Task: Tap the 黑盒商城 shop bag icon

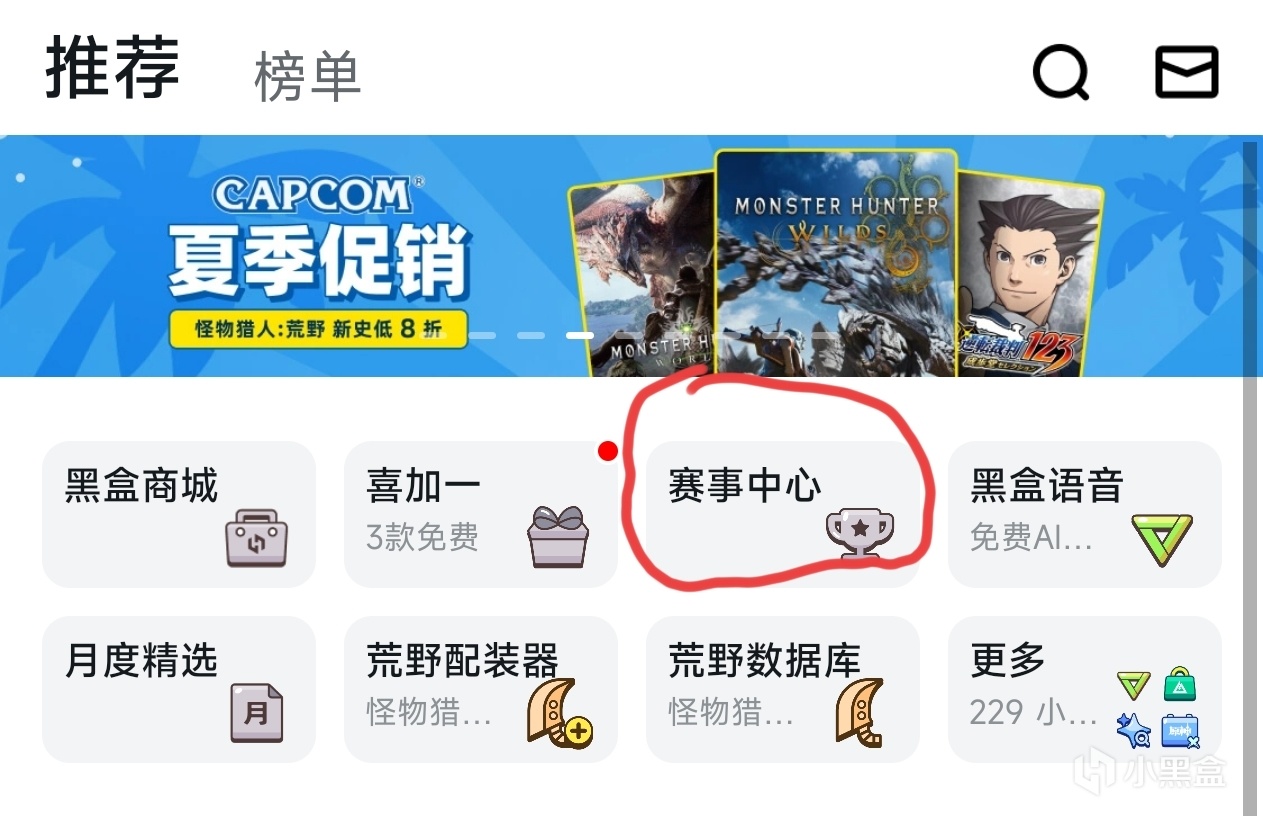Action: (255, 539)
